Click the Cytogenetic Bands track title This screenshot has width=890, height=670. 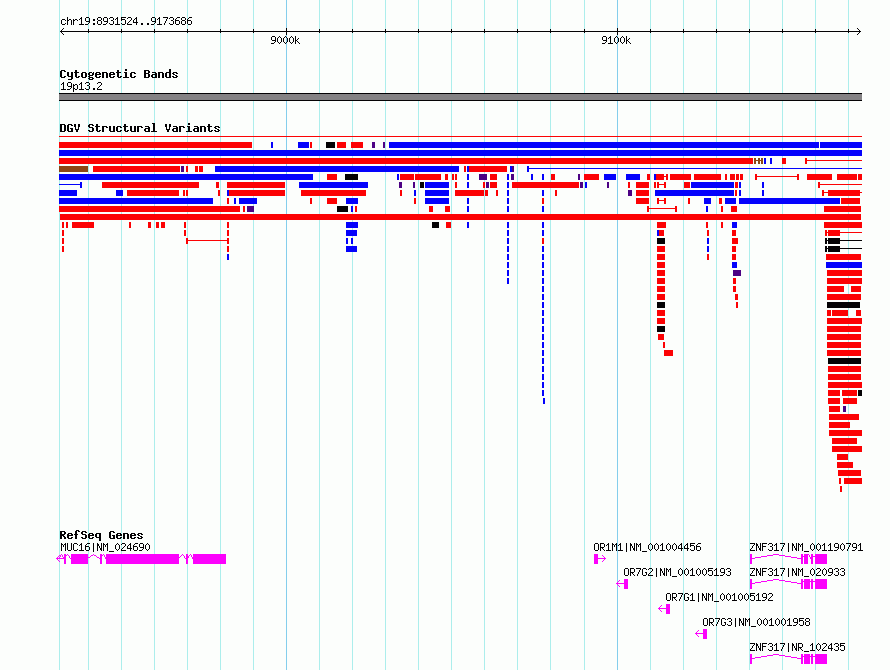(119, 74)
